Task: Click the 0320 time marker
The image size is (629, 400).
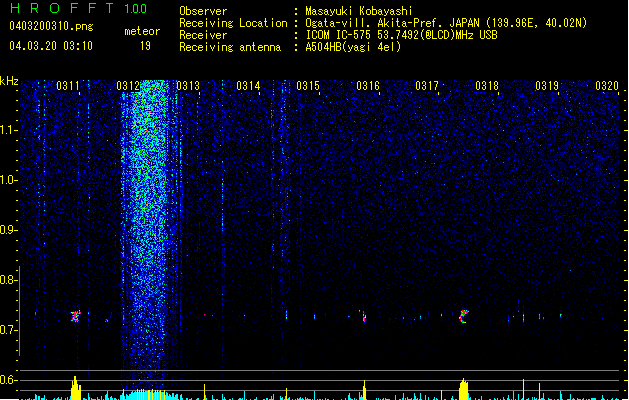Action: tap(607, 86)
